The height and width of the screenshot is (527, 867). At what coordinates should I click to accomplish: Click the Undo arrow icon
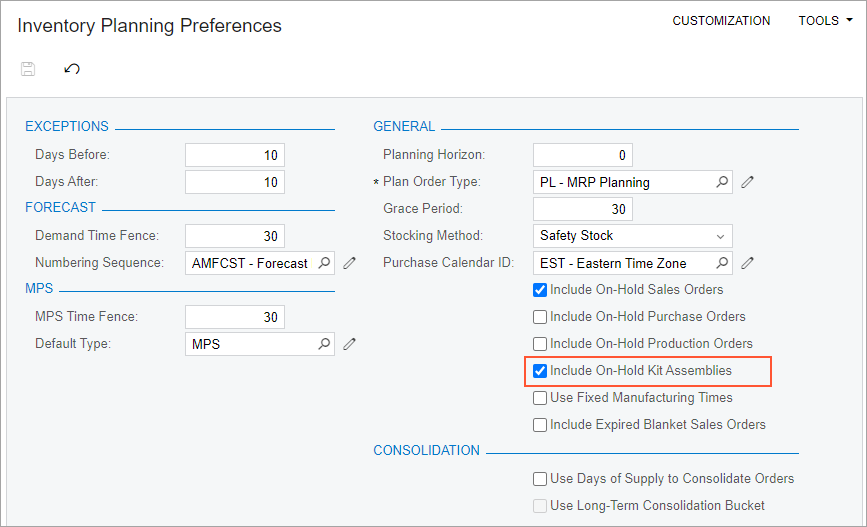72,69
